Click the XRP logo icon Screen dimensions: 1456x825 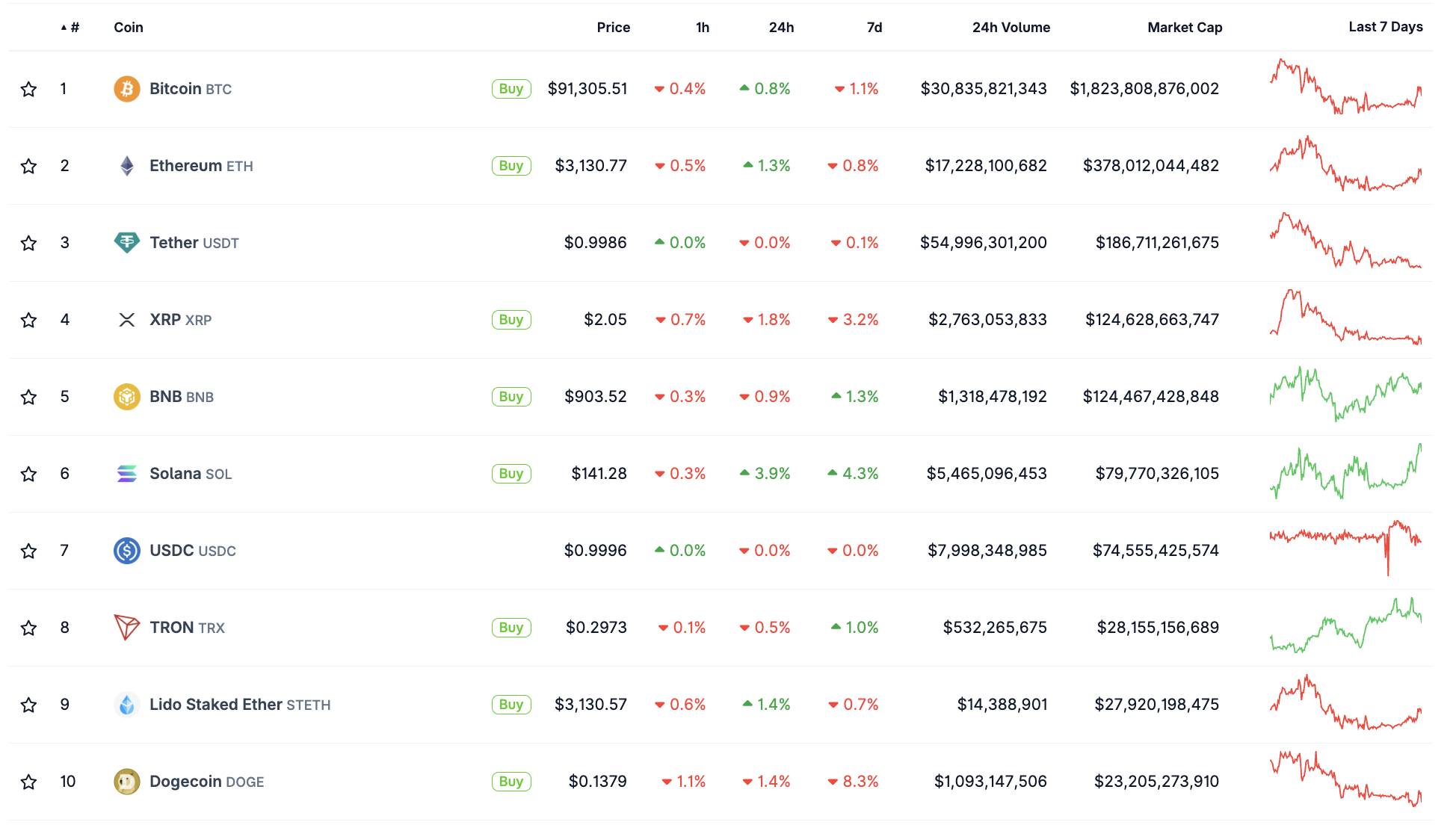click(x=126, y=320)
